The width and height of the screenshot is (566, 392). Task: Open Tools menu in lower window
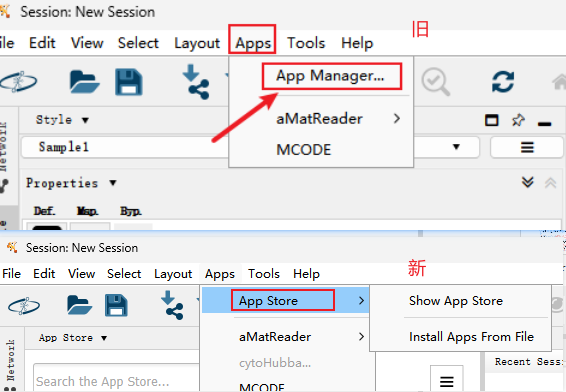pos(264,274)
